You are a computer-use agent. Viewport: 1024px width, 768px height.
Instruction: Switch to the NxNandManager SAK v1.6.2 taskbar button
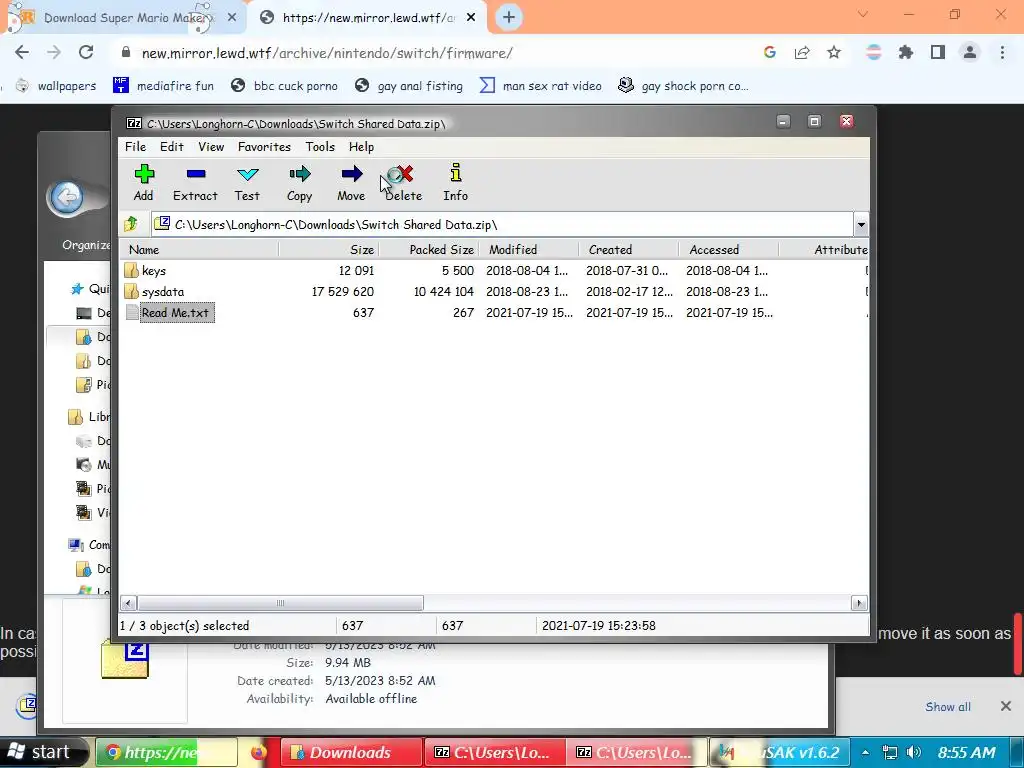click(779, 752)
